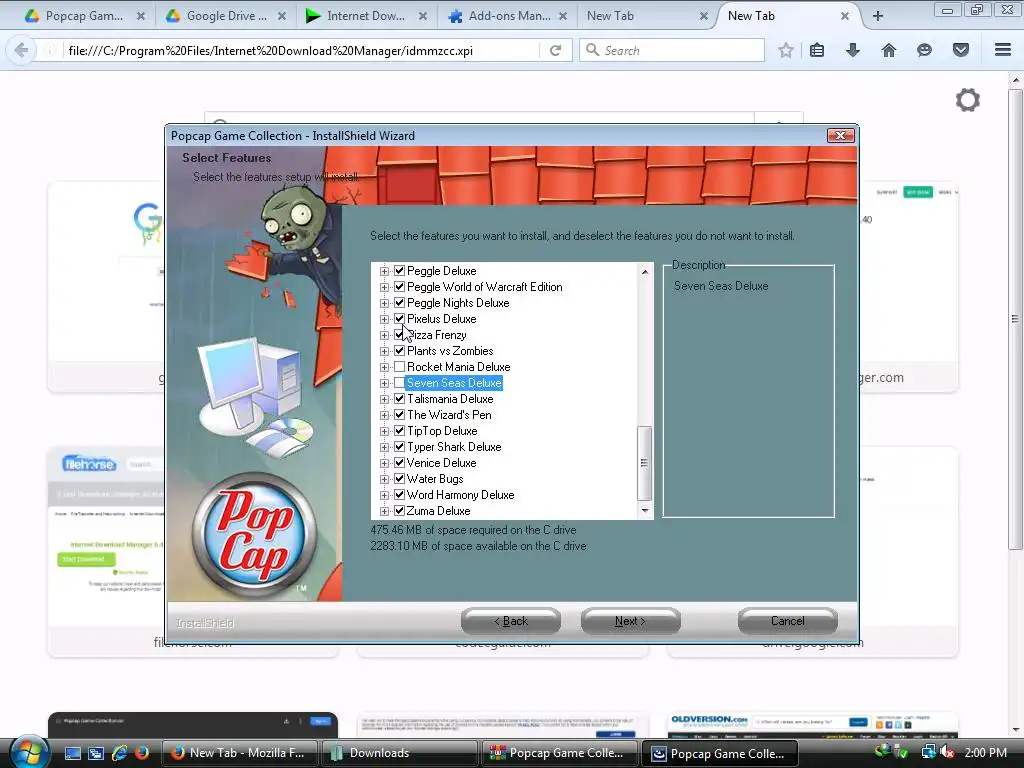This screenshot has width=1024, height=768.
Task: Check the Seven Seas Deluxe checkbox
Action: (x=400, y=383)
